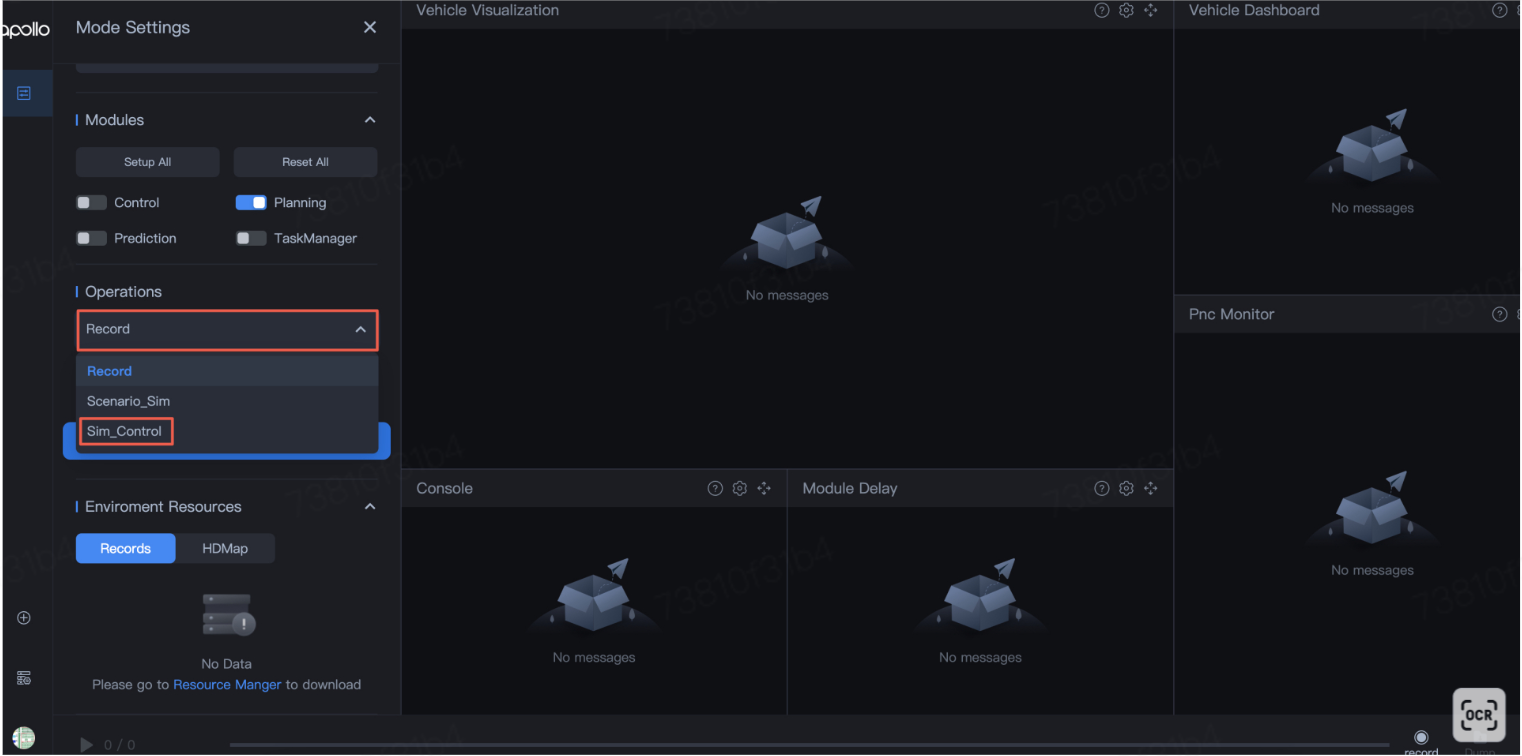1522x756 pixels.
Task: Disable the Planning module toggle
Action: coord(251,203)
